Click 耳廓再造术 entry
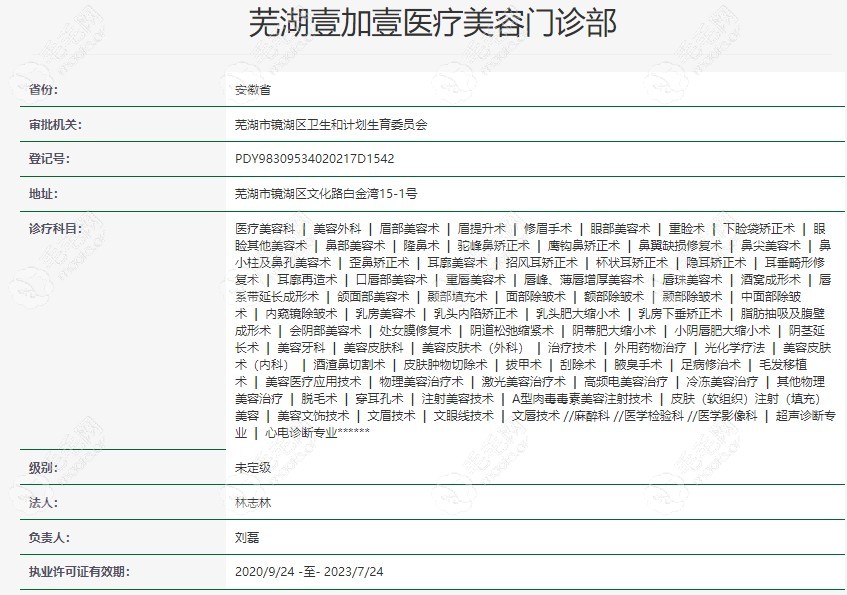 (307, 280)
